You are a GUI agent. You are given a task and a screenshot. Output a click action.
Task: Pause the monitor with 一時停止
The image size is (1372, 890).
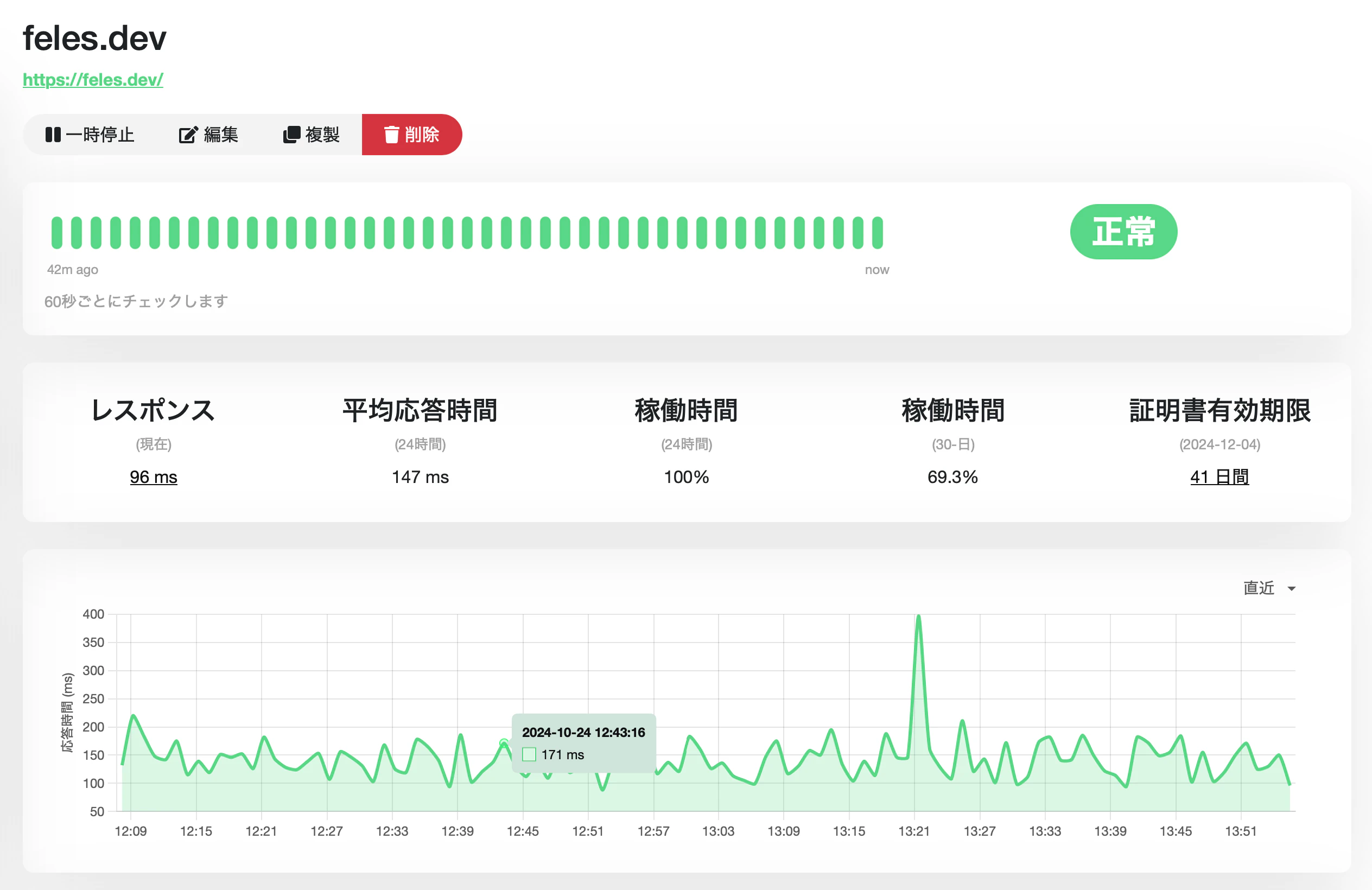click(90, 135)
